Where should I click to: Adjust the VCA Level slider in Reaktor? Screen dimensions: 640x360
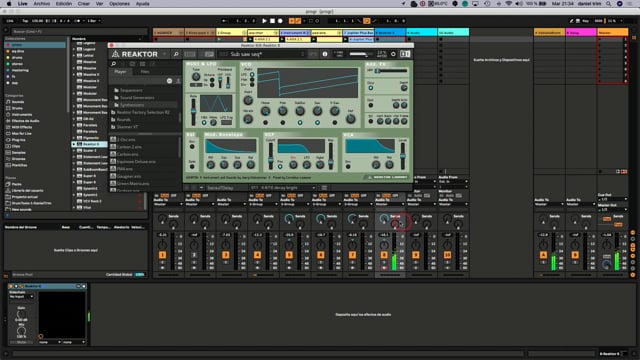pos(402,156)
